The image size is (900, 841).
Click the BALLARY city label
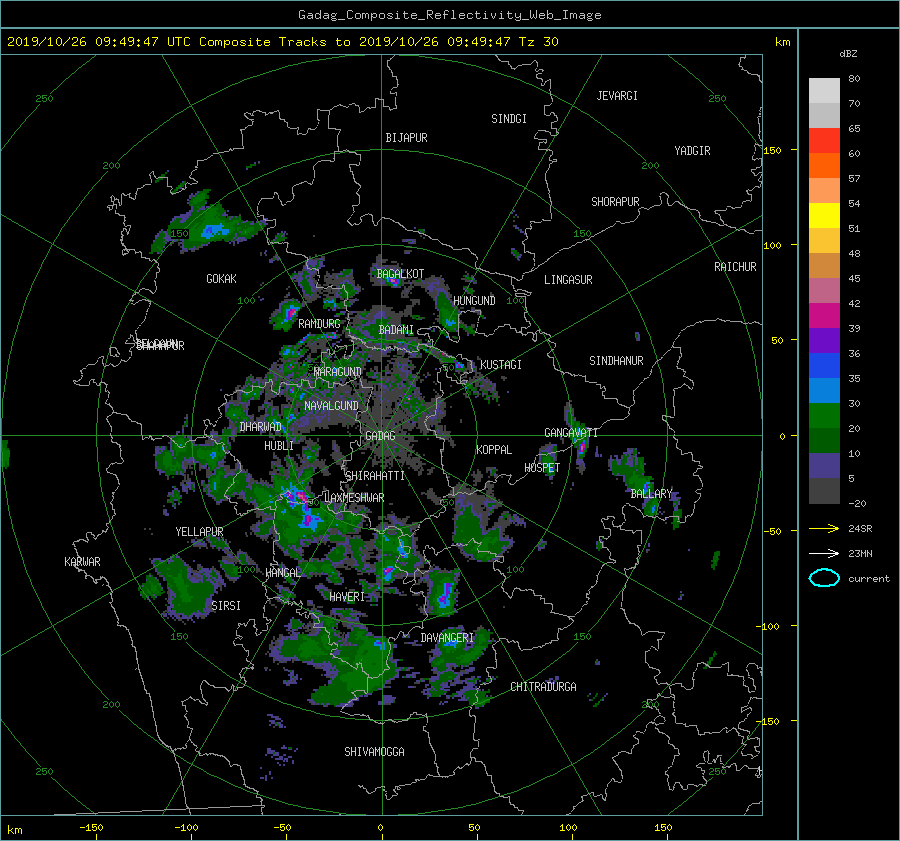click(x=651, y=494)
